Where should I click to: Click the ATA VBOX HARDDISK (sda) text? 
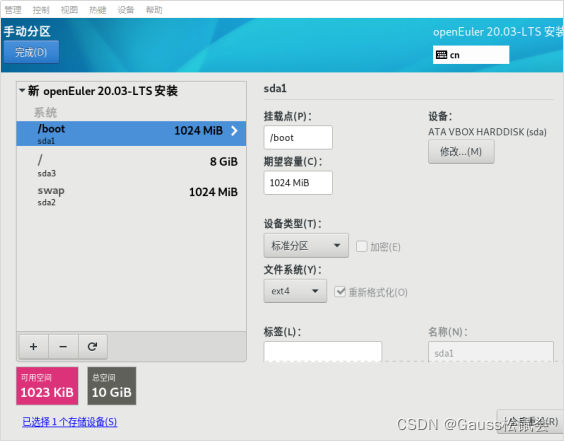click(x=487, y=132)
